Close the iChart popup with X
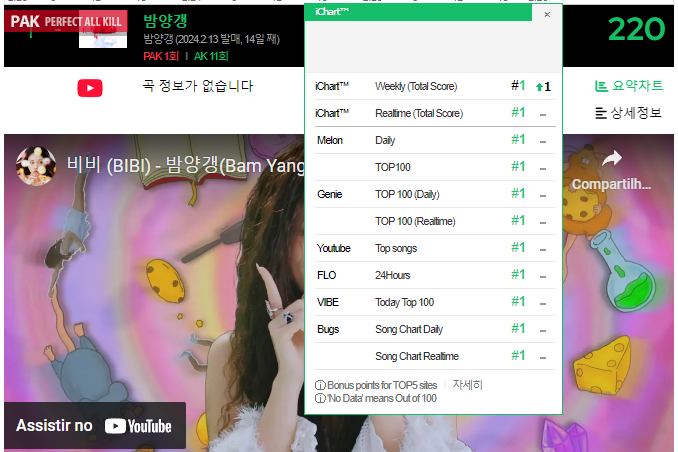 [547, 15]
